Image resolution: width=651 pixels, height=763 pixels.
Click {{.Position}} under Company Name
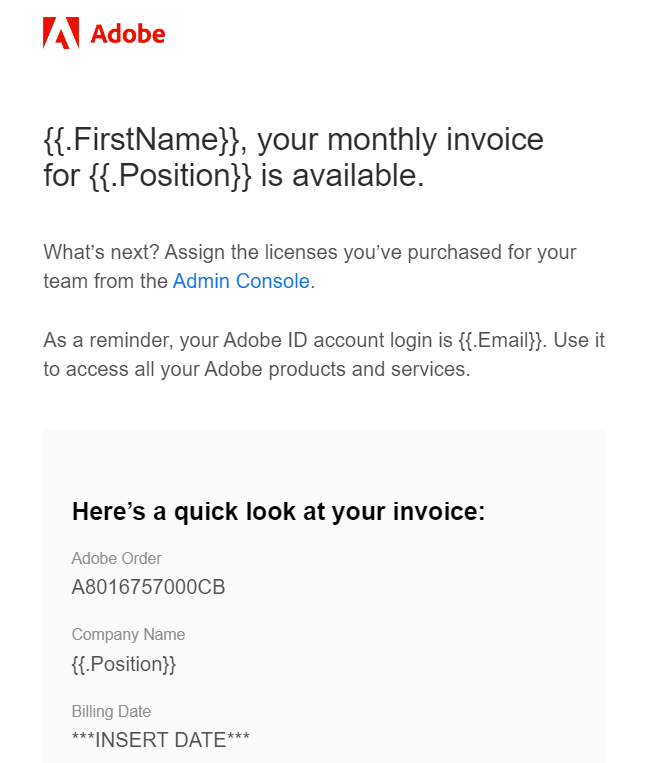pyautogui.click(x=124, y=664)
